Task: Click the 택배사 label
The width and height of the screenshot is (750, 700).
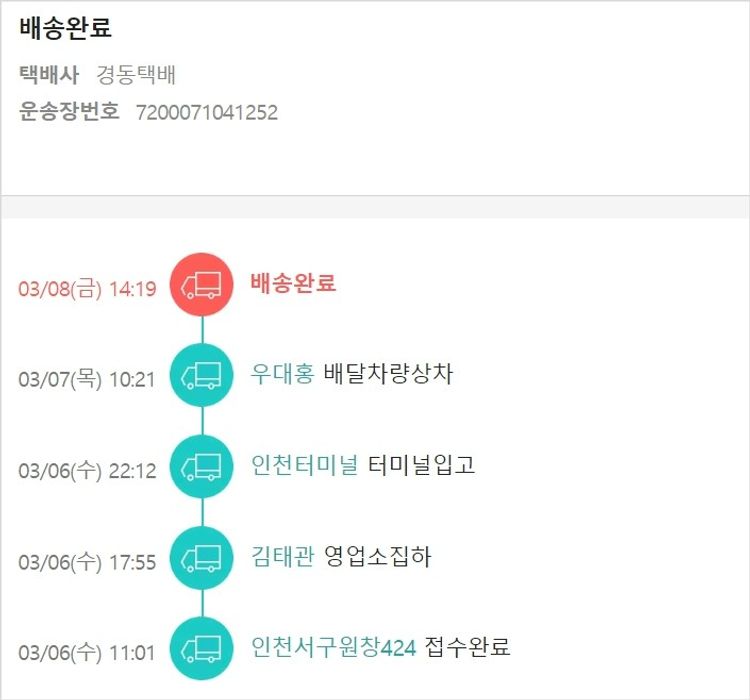Action: [x=48, y=75]
